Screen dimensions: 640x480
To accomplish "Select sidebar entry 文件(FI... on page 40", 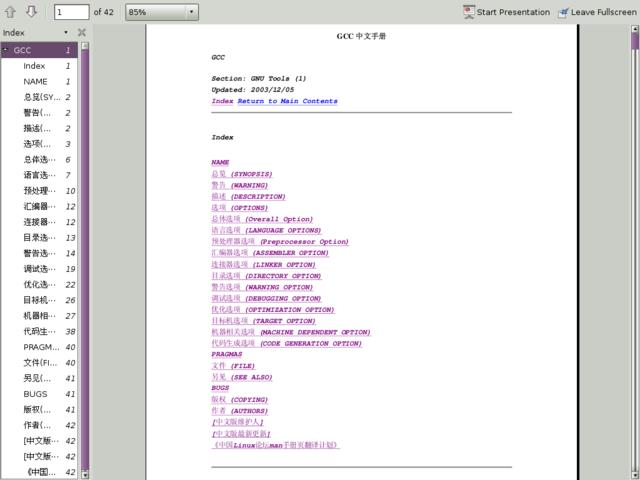I will (39, 362).
